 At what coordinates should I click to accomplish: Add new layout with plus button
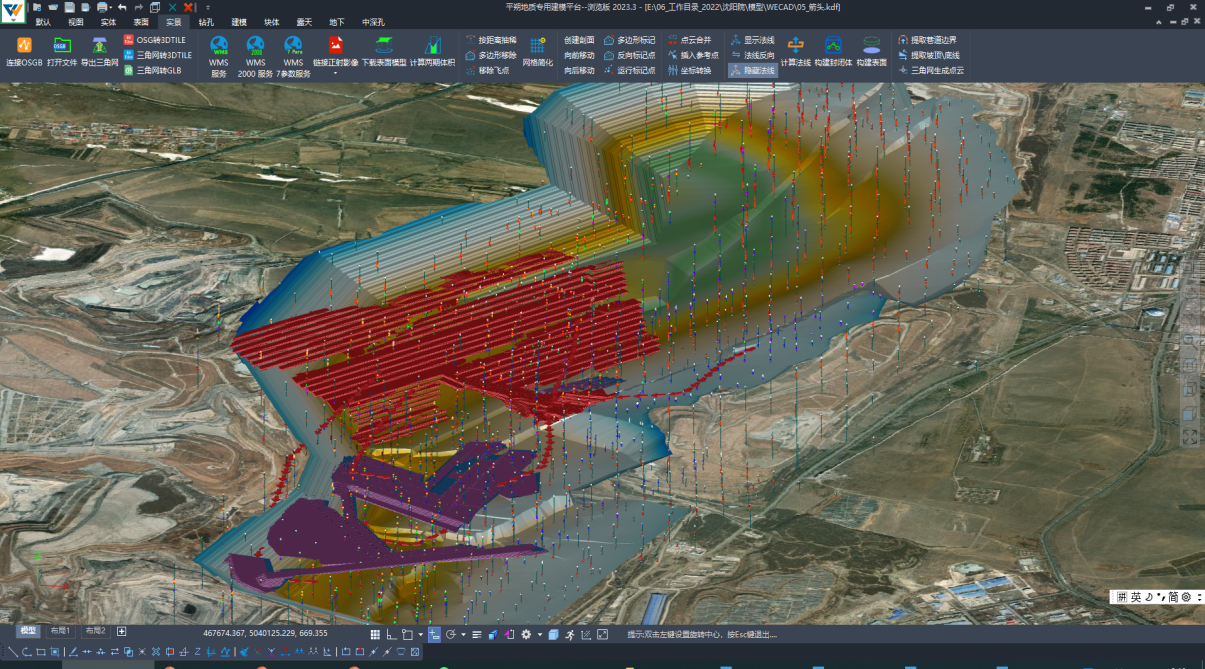122,631
